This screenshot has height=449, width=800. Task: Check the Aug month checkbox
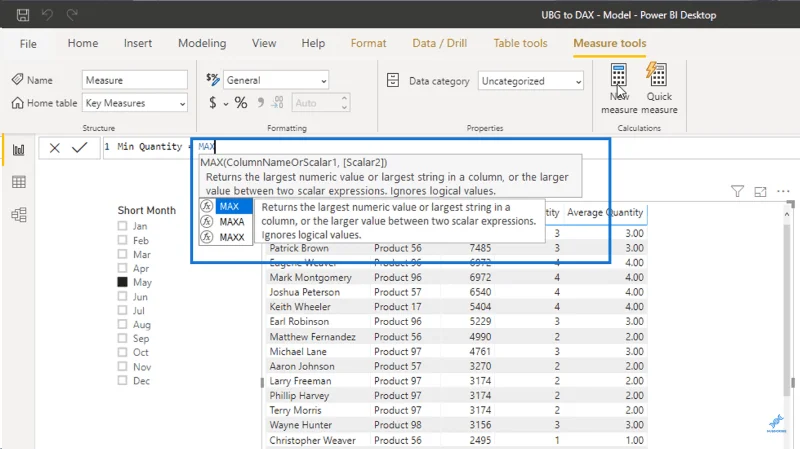[x=122, y=324]
